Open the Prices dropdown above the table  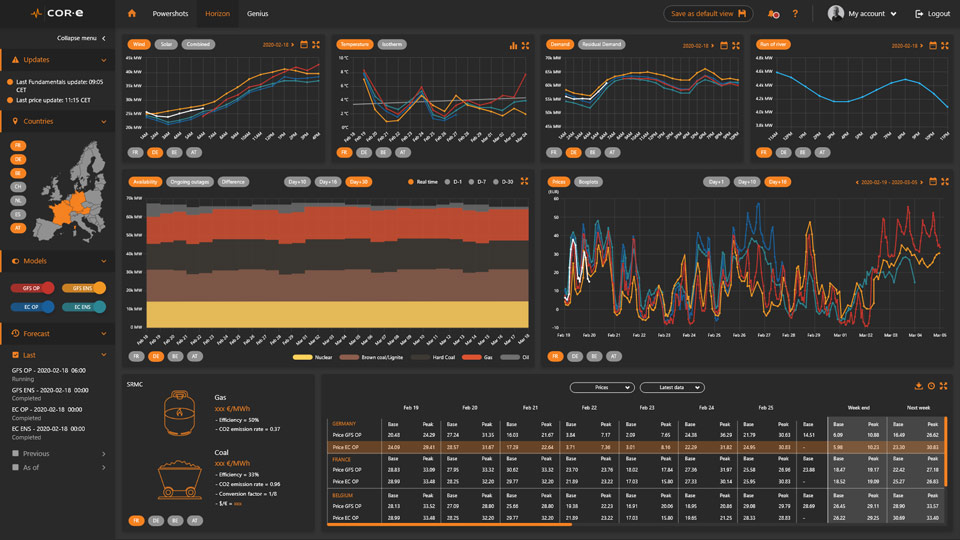click(x=601, y=387)
